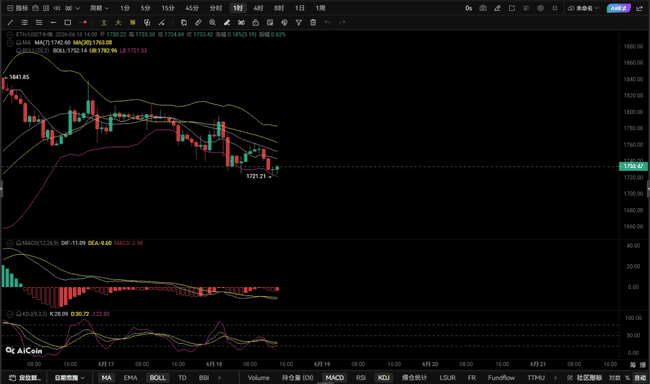Click the 0s delay indicator
650x384 pixels.
click(x=468, y=8)
